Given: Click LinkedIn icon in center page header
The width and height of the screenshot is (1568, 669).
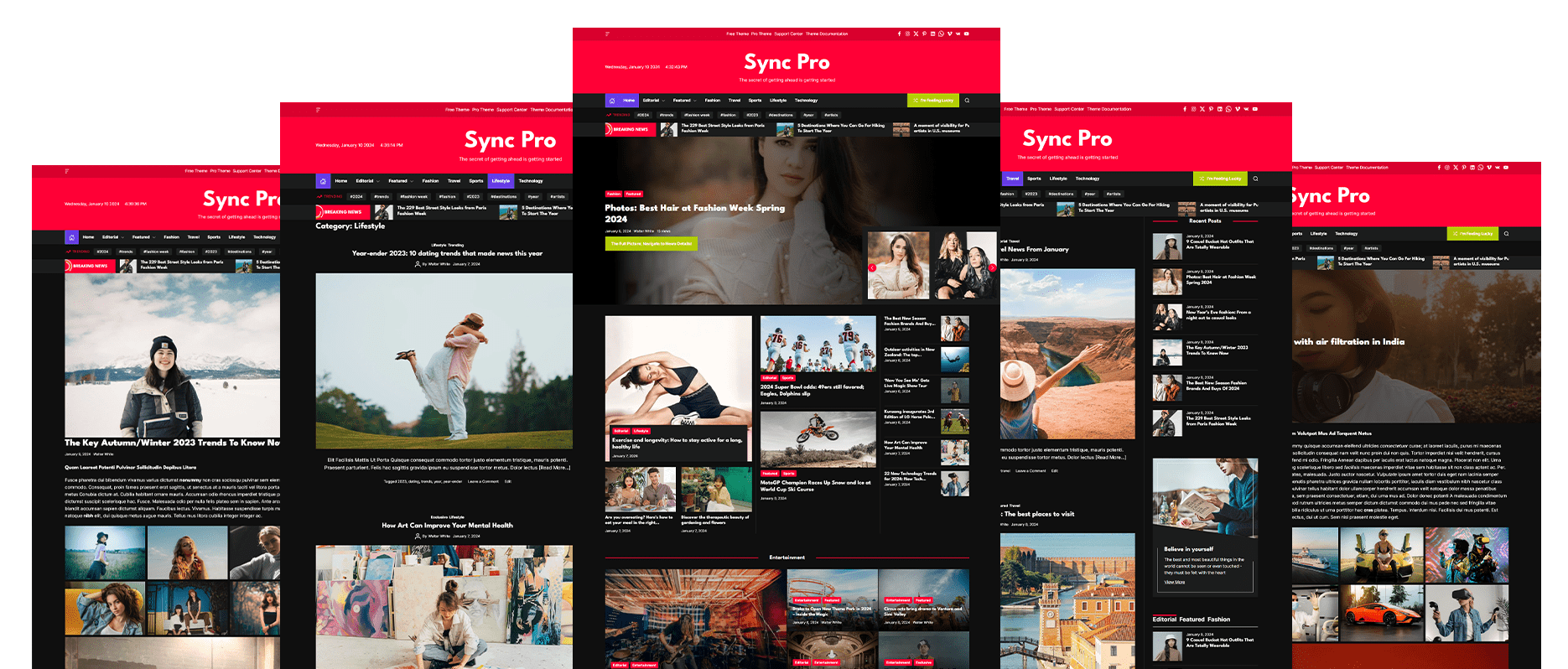Looking at the screenshot, I should [x=932, y=34].
